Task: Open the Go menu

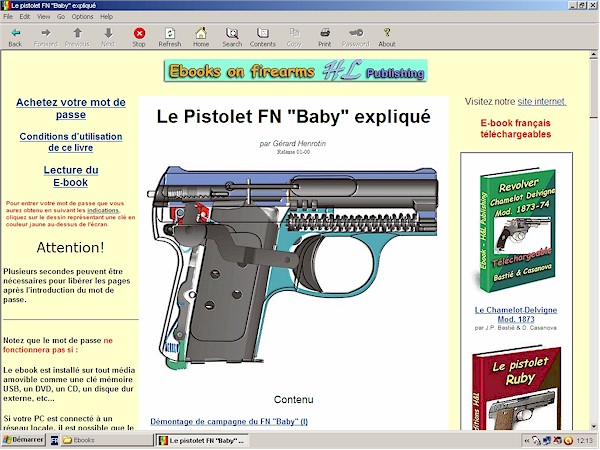Action: pos(61,16)
